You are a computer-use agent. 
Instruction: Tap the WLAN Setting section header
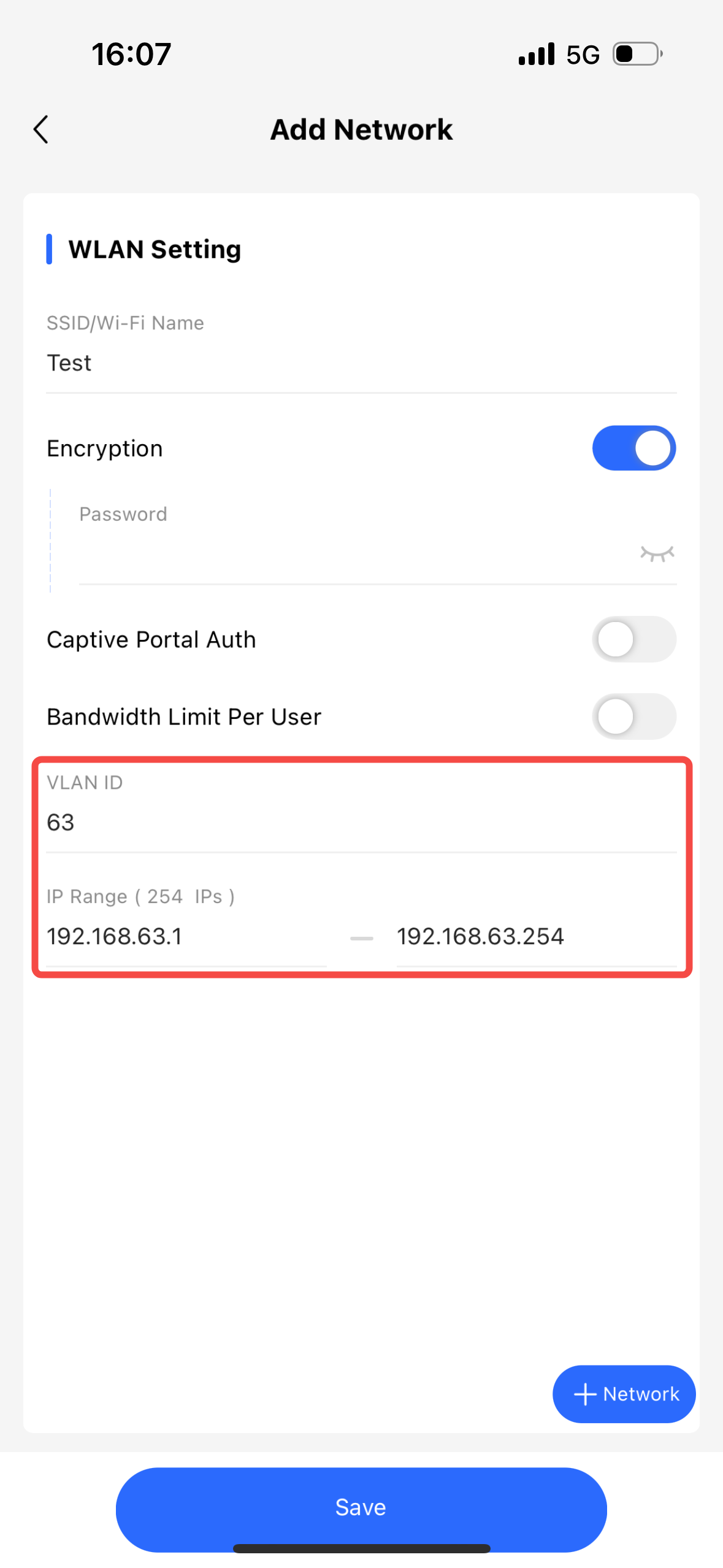coord(155,249)
